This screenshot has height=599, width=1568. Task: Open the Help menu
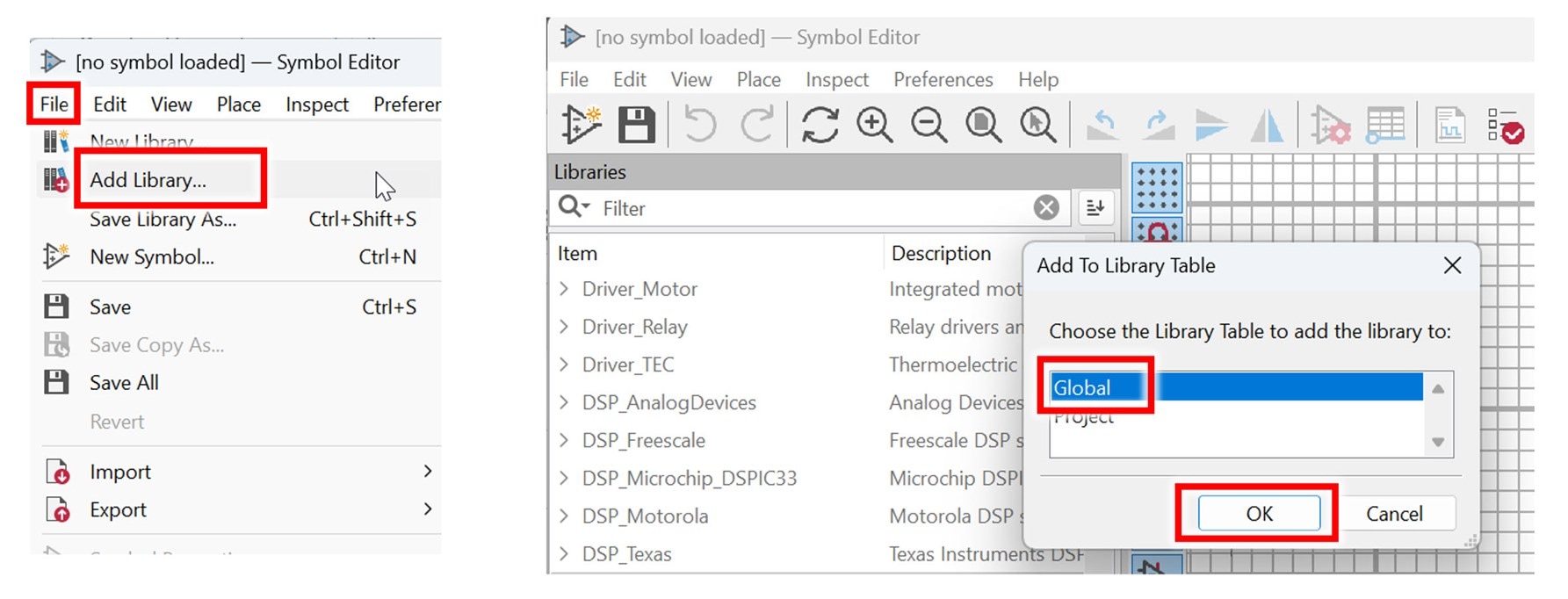1038,79
